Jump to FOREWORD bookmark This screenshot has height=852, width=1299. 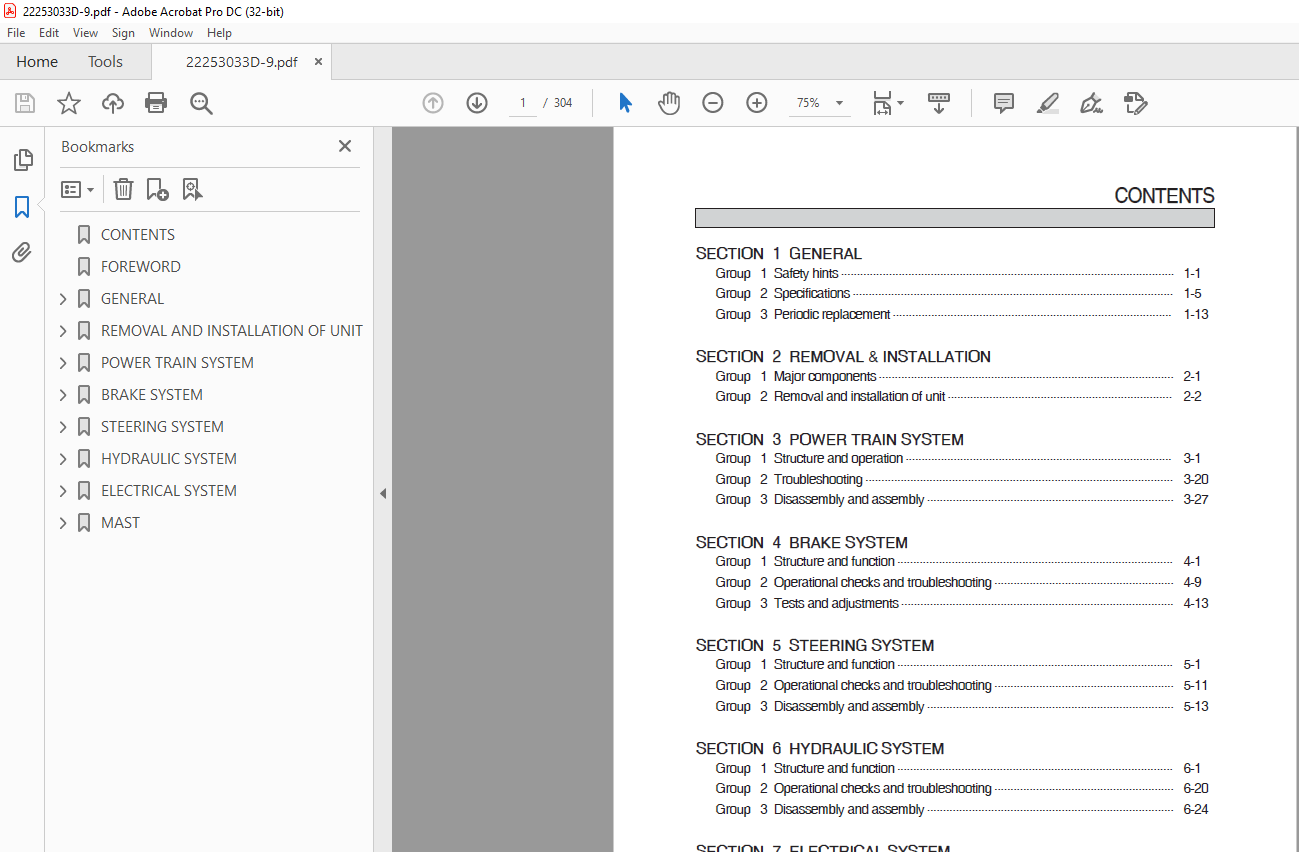[x=141, y=267]
